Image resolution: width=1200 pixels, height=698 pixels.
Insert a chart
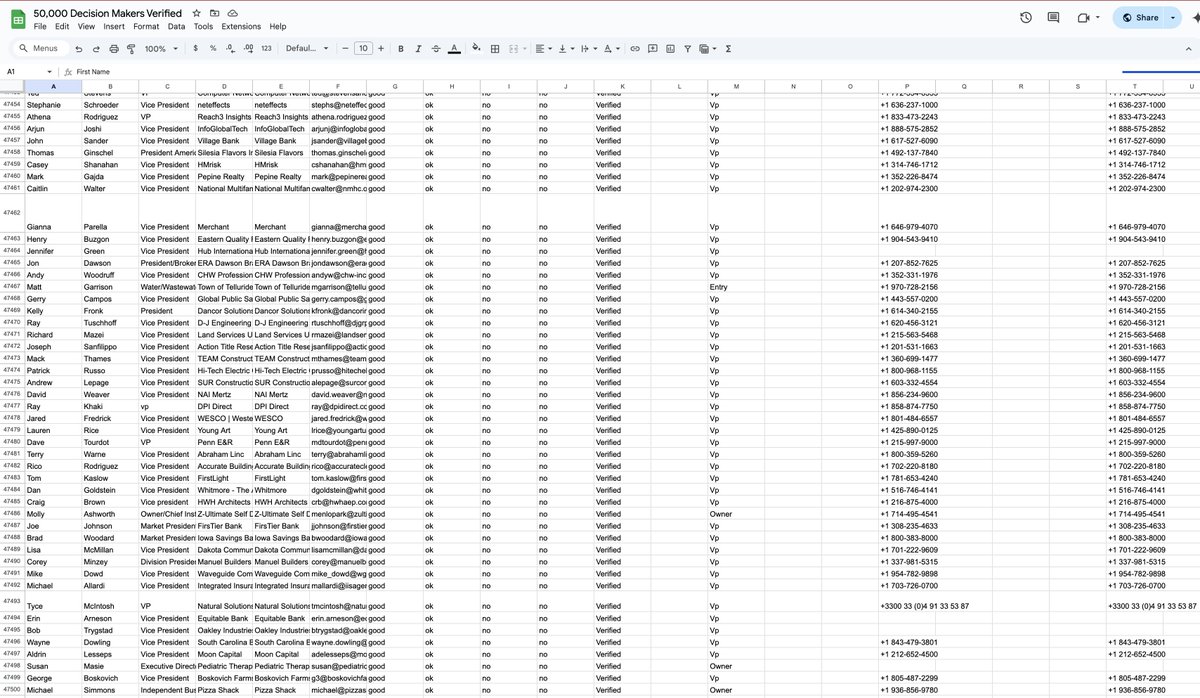(x=670, y=48)
